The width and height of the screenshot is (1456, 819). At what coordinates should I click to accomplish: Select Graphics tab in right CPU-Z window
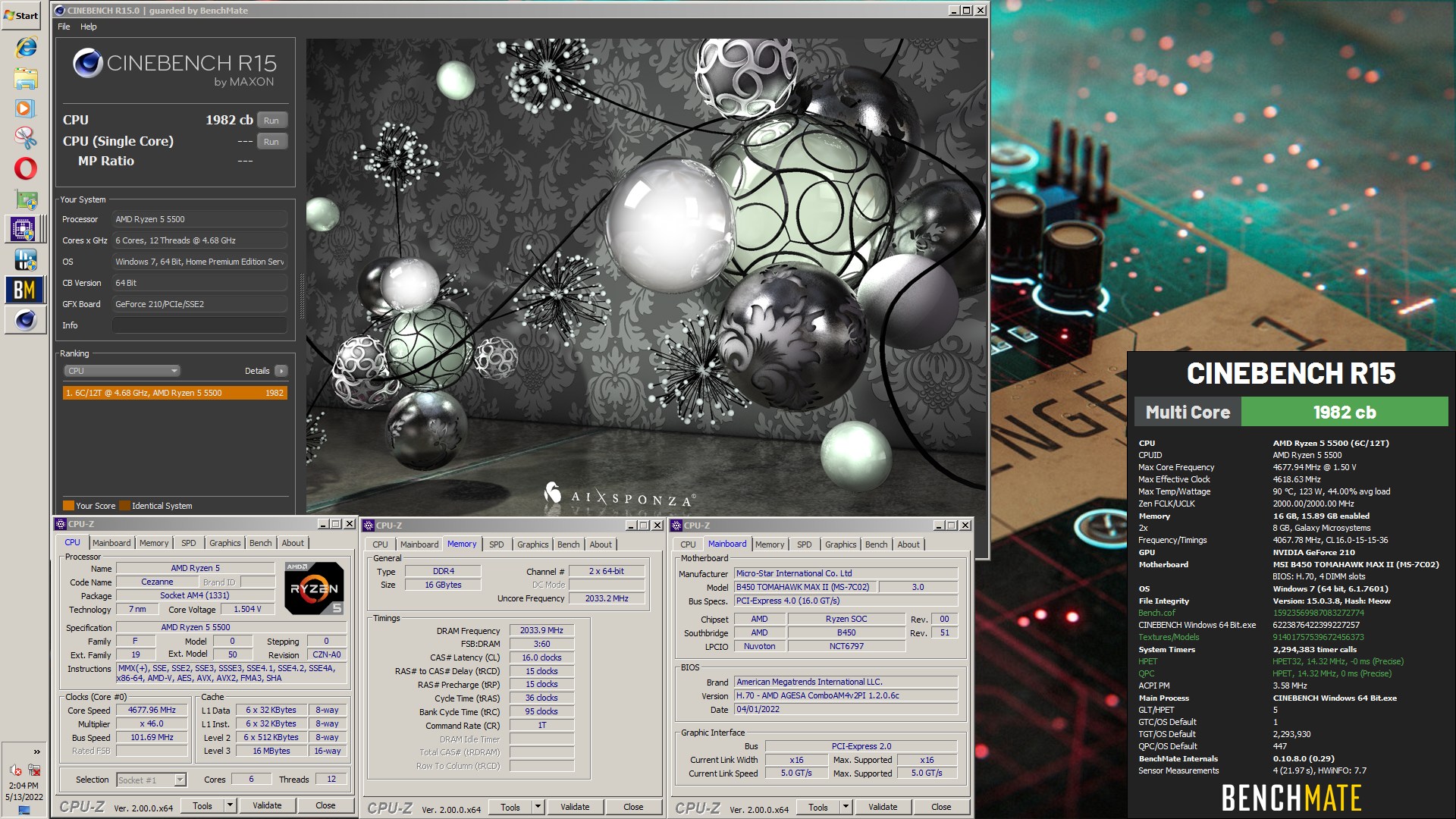click(841, 544)
